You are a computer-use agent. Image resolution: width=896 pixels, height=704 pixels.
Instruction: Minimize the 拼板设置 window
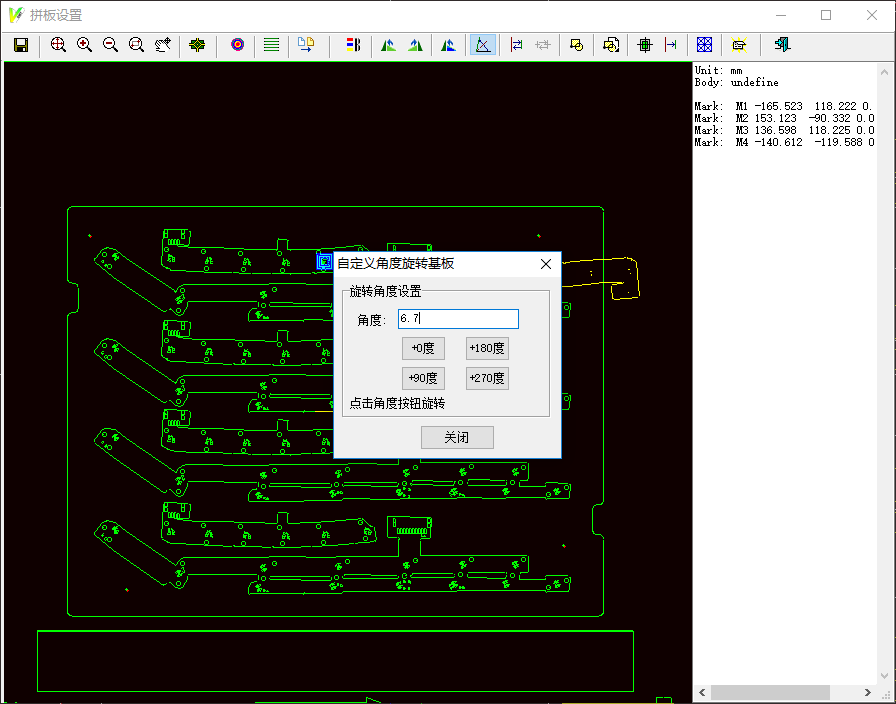pos(781,15)
